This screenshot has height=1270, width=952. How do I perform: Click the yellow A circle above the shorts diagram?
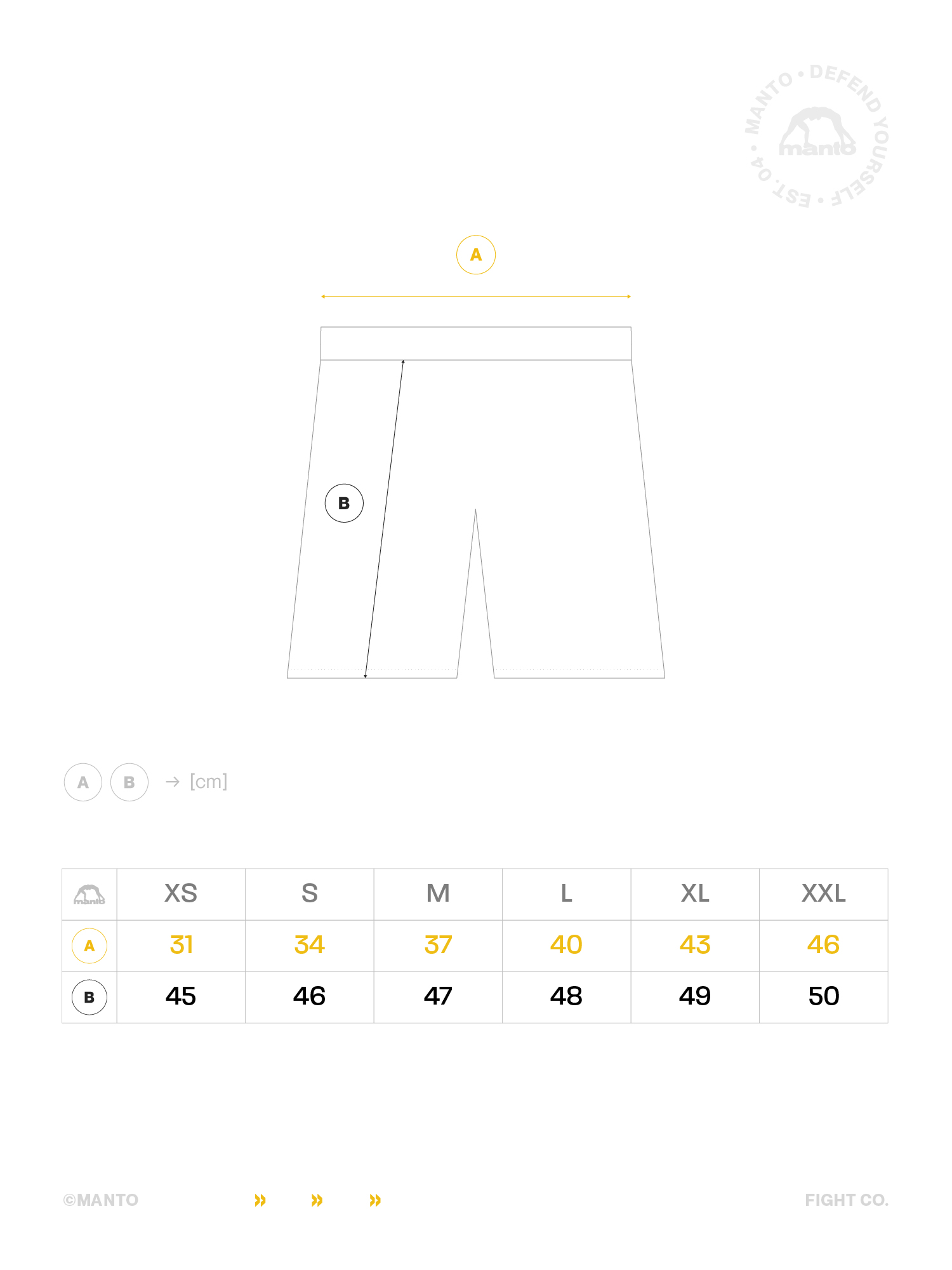click(x=476, y=255)
